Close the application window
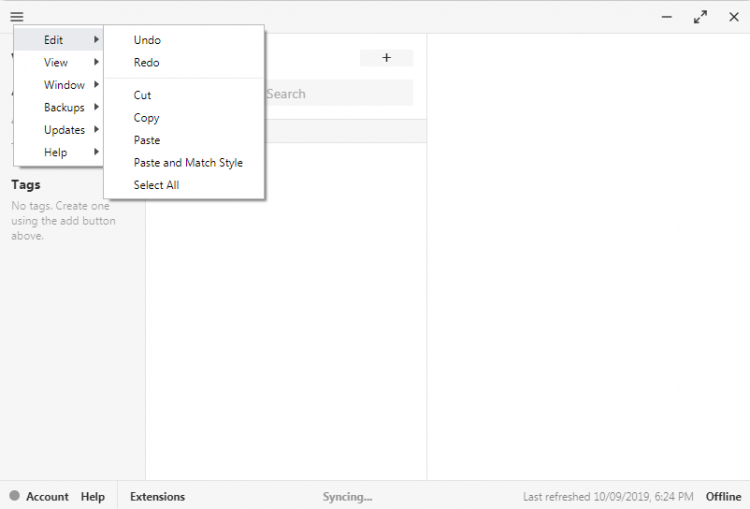 [734, 17]
